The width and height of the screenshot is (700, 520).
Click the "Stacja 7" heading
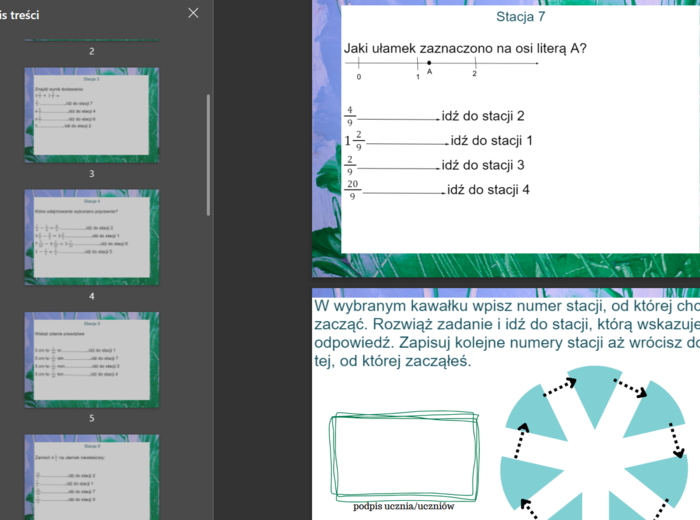pyautogui.click(x=520, y=16)
